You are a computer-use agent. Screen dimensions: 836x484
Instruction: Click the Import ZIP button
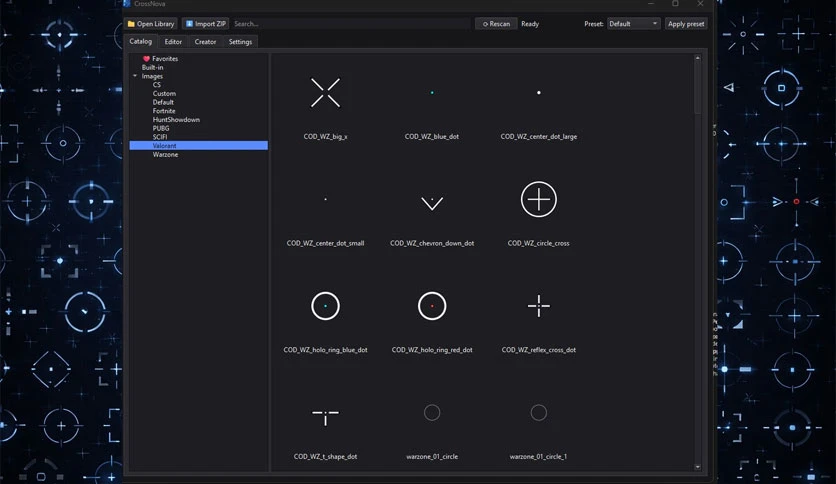[205, 24]
